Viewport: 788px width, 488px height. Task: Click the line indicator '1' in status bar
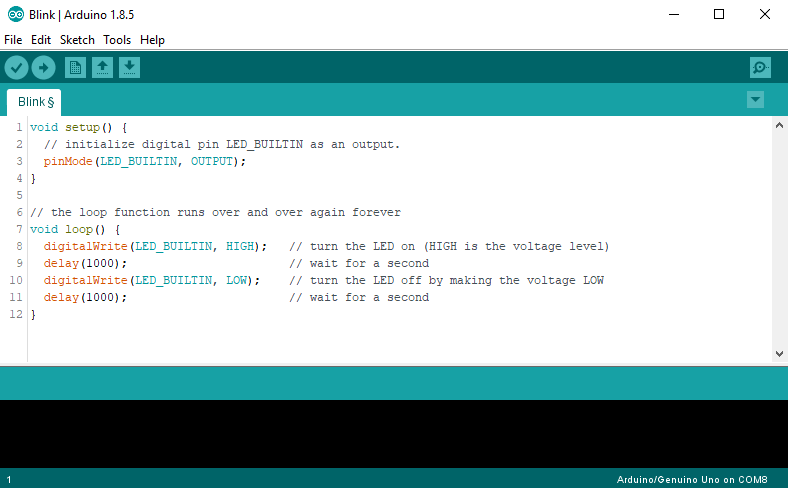pos(9,480)
